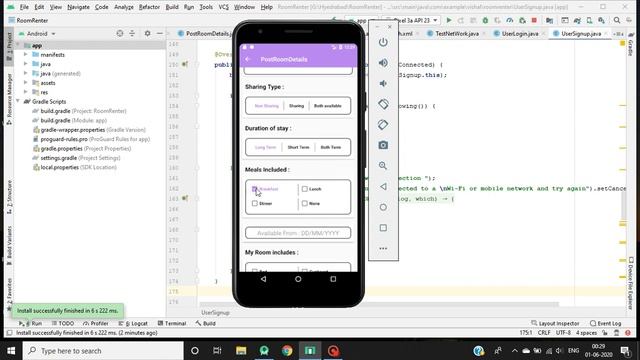The height and width of the screenshot is (360, 640).
Task: Click the green Run app button
Action: pyautogui.click(x=449, y=20)
